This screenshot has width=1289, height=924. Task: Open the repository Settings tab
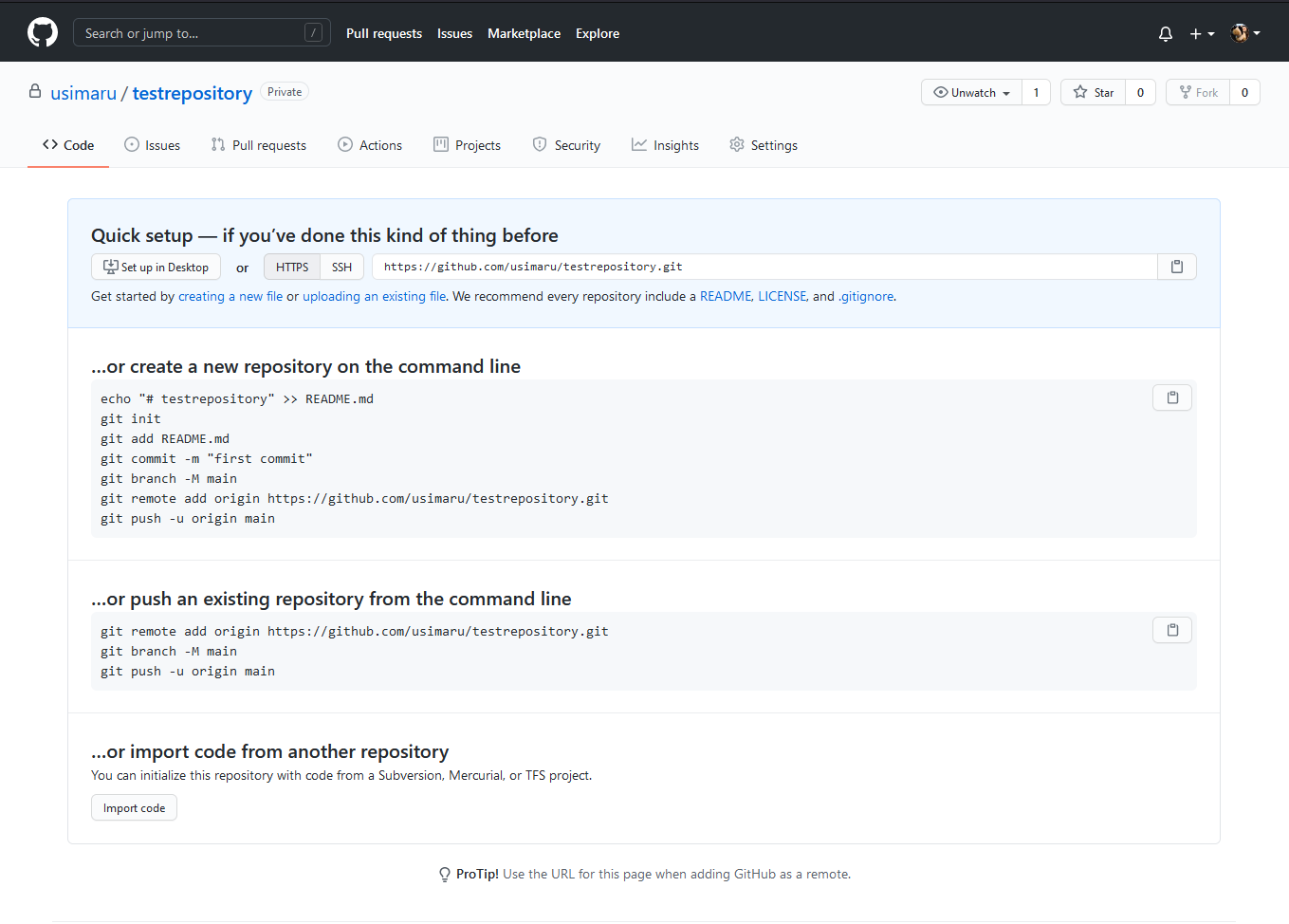coord(764,145)
